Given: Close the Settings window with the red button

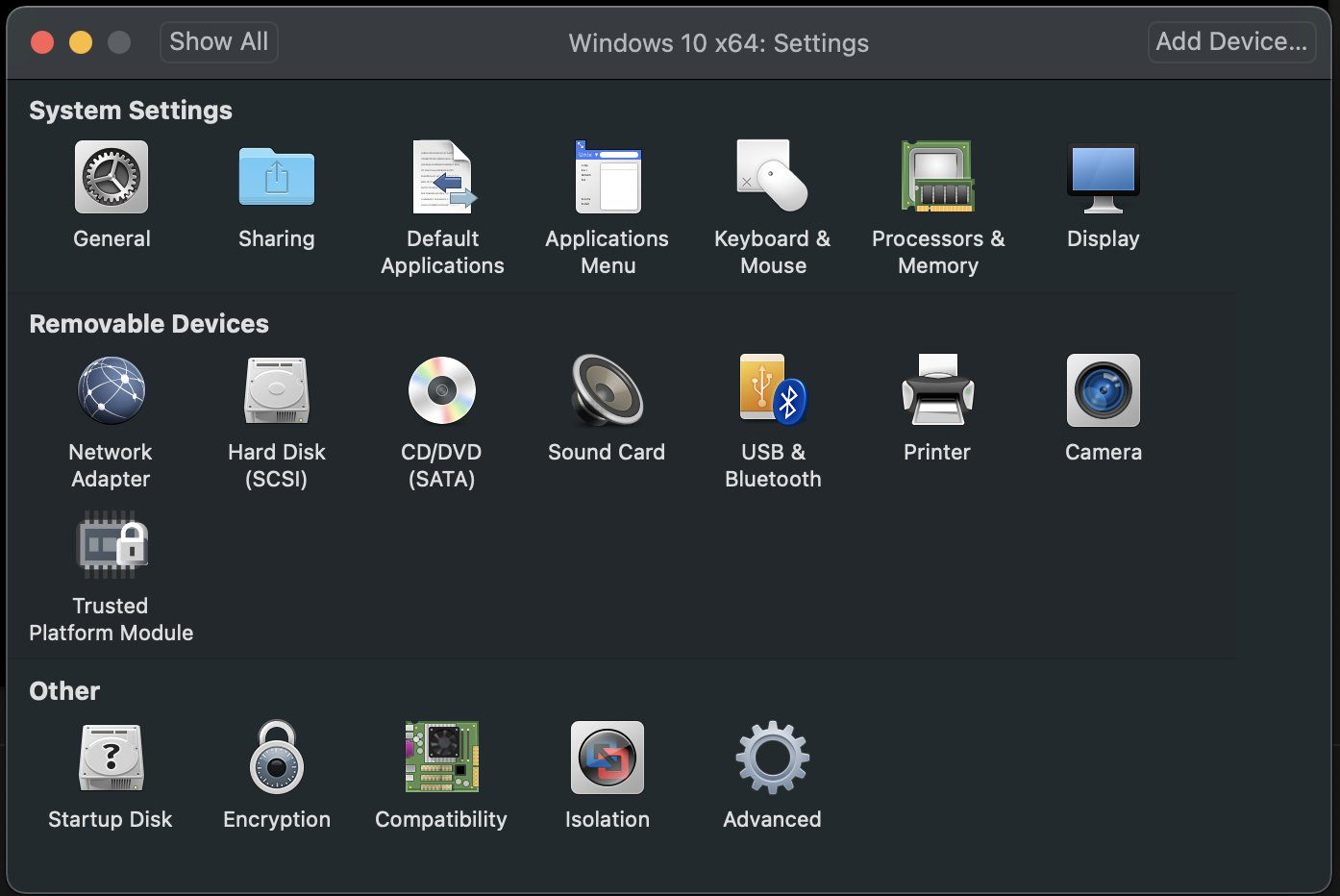Looking at the screenshot, I should [x=42, y=42].
